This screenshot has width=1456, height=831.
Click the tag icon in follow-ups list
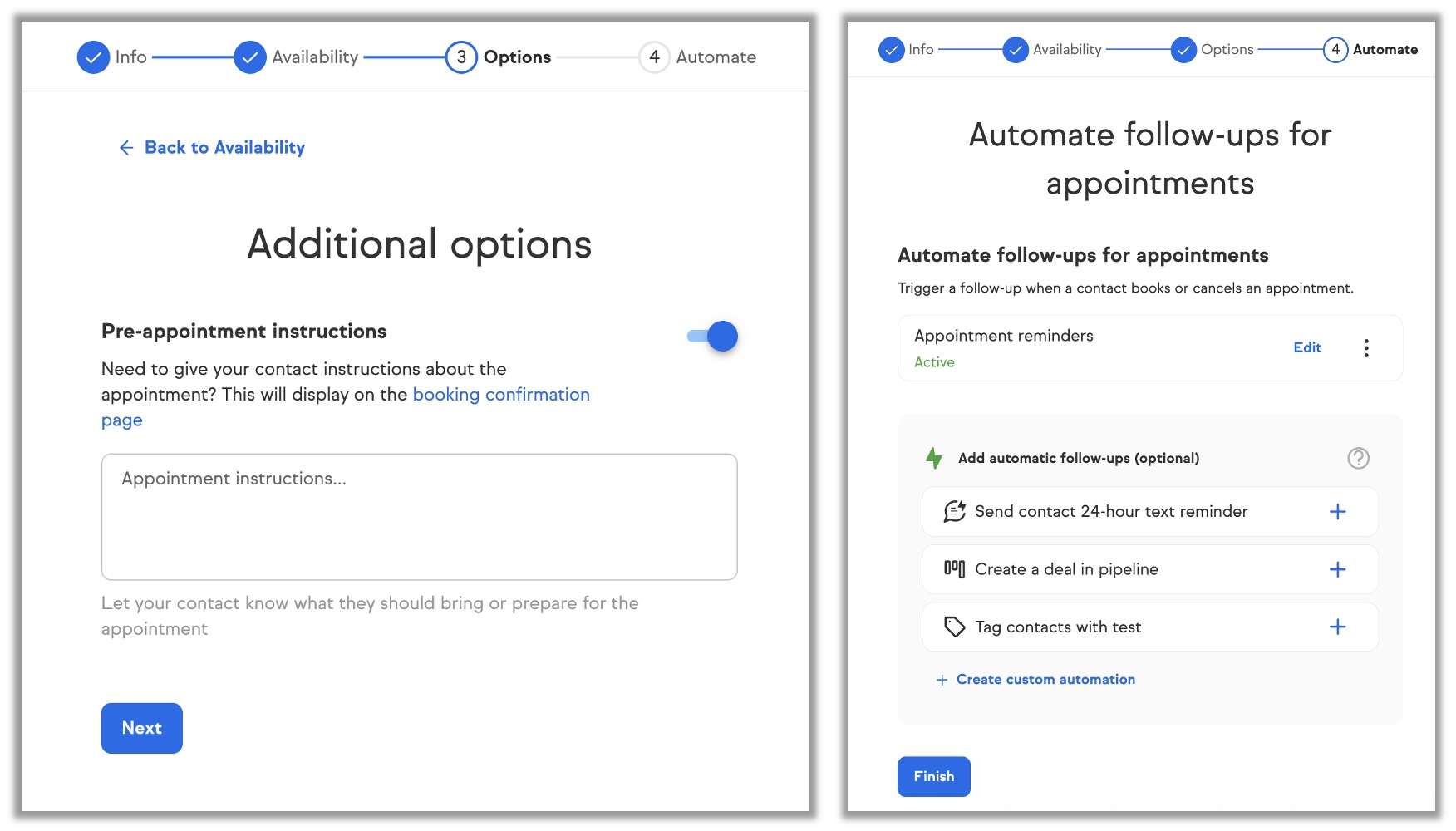tap(954, 627)
